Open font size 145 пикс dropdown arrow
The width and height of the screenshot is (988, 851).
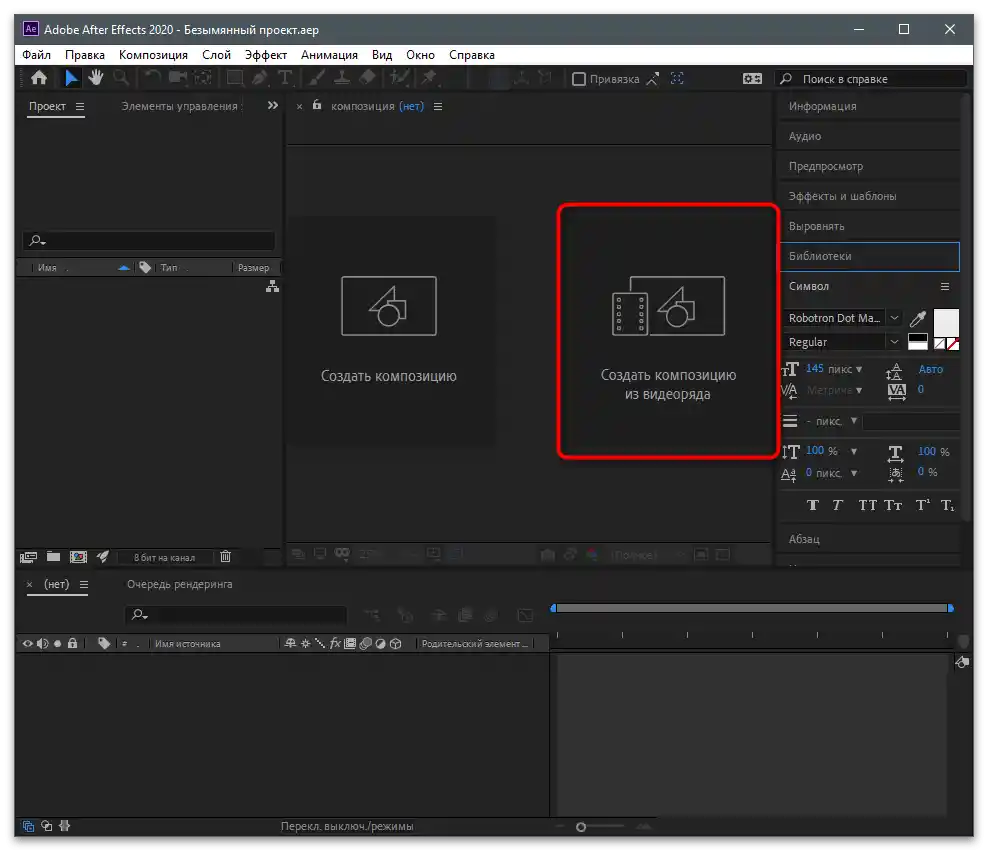pyautogui.click(x=859, y=370)
